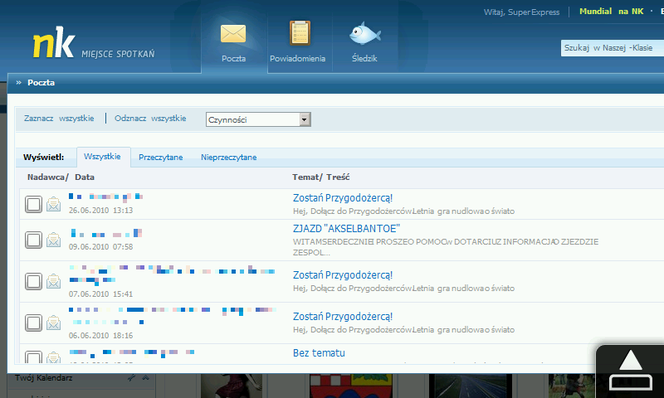
Task: Open the Śledzik fish icon
Action: coord(365,33)
